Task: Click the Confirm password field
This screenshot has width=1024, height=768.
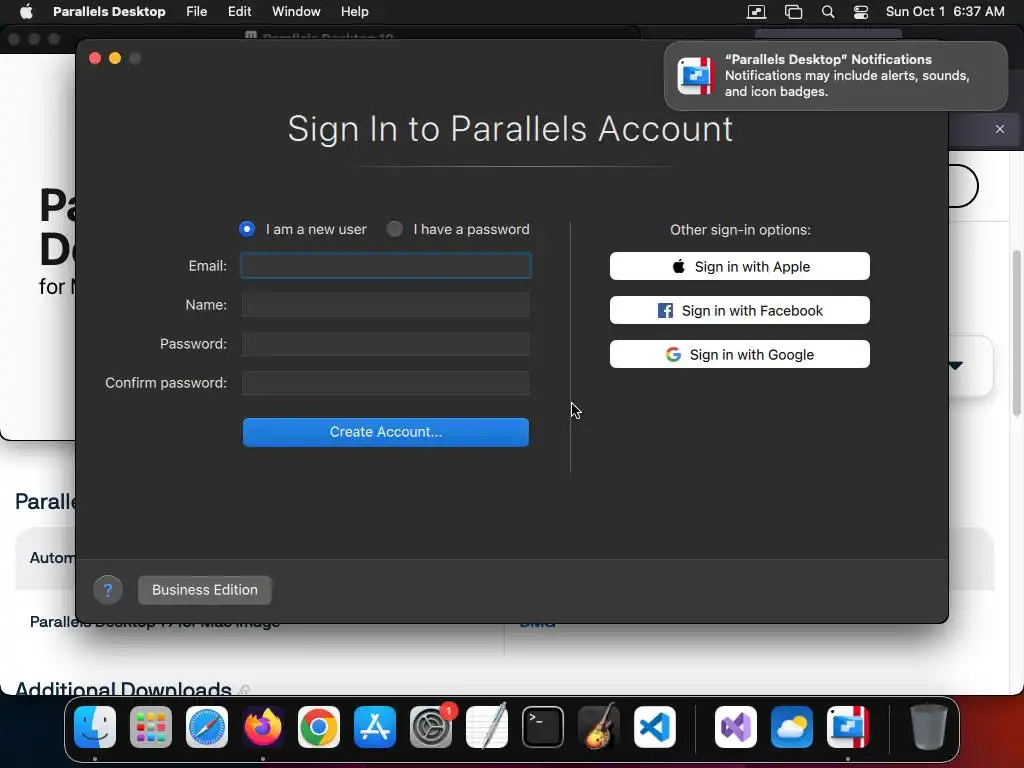Action: (385, 383)
